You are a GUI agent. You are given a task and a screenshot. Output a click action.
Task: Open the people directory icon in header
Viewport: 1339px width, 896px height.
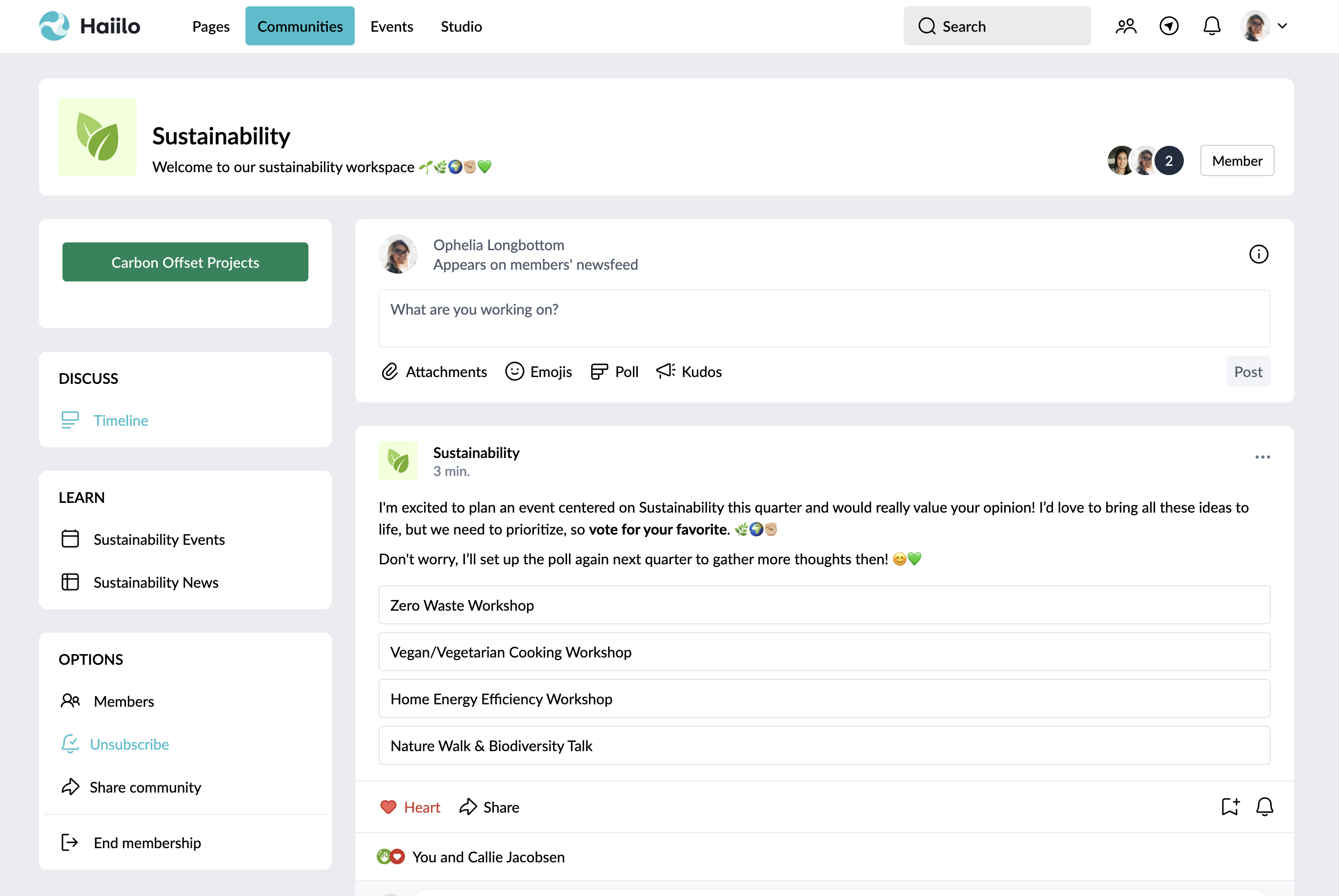1126,26
